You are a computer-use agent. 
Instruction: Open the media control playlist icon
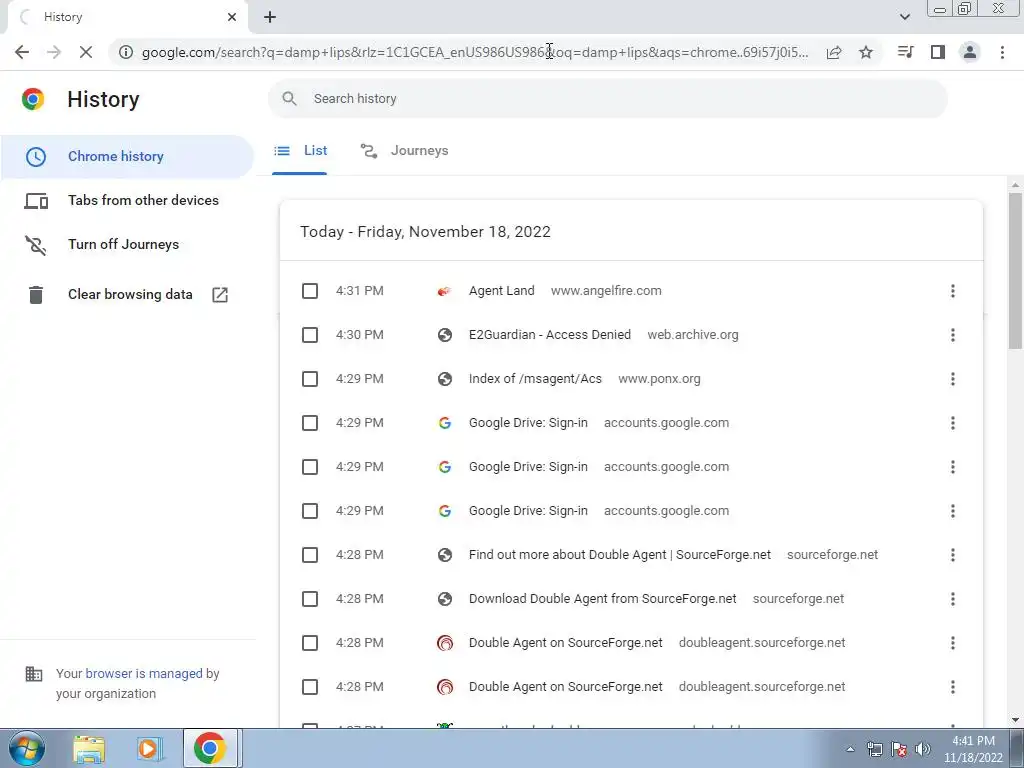tap(905, 52)
